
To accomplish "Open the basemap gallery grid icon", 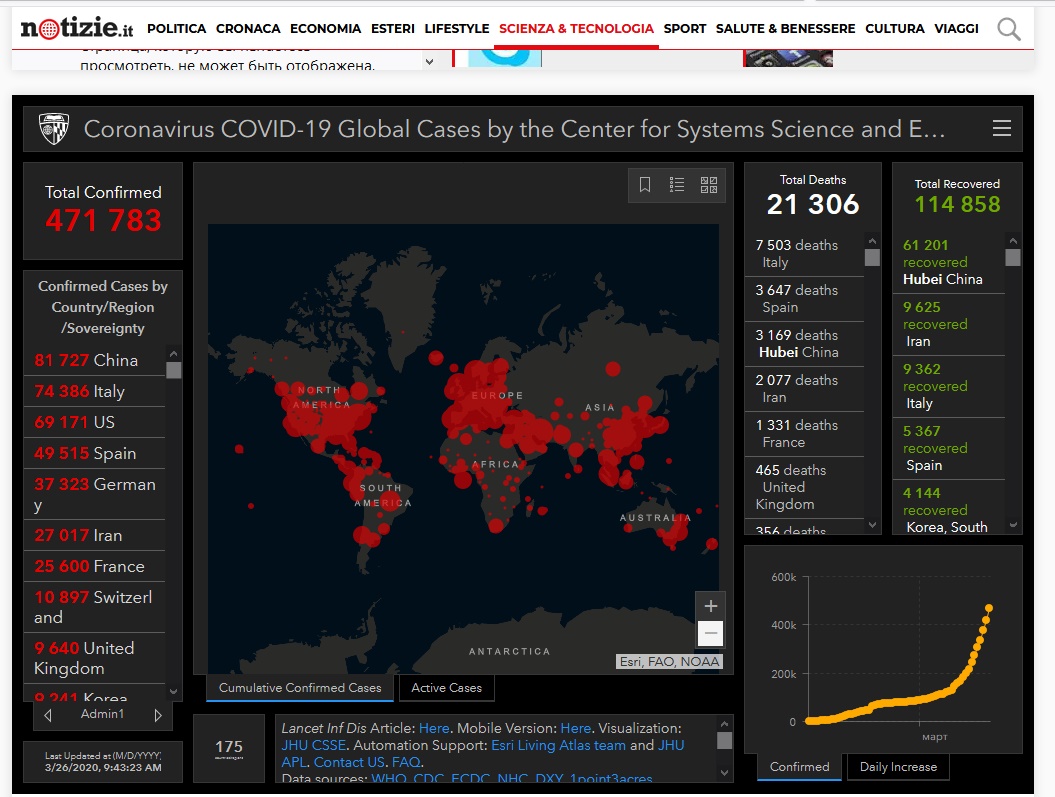I will pos(709,184).
